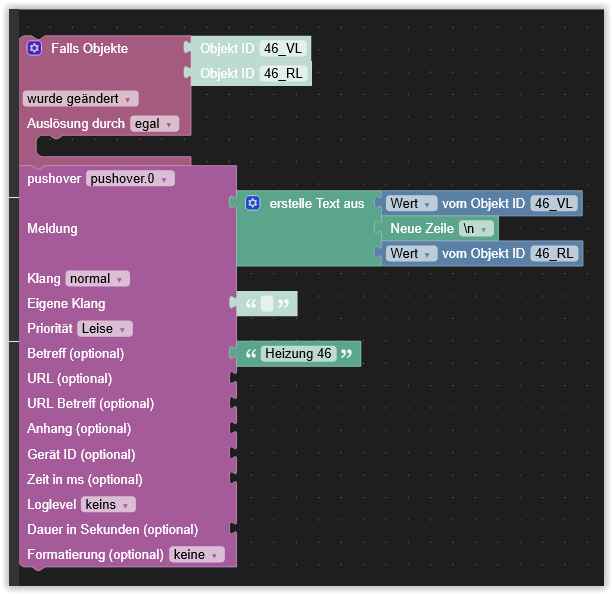This screenshot has height=594, width=612.
Task: Click Neue Zeile block label
Action: click(422, 228)
